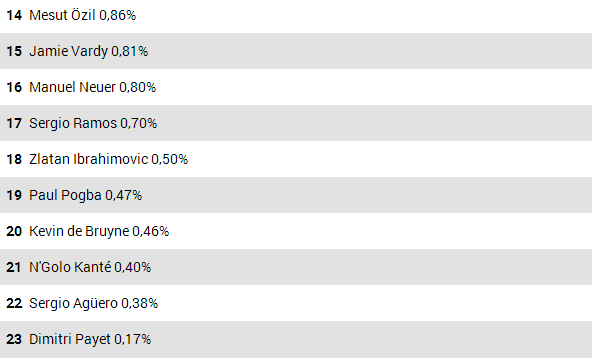Image resolution: width=593 pixels, height=361 pixels.
Task: Click the Jamie Vardy 0,81% row
Action: pos(296,51)
